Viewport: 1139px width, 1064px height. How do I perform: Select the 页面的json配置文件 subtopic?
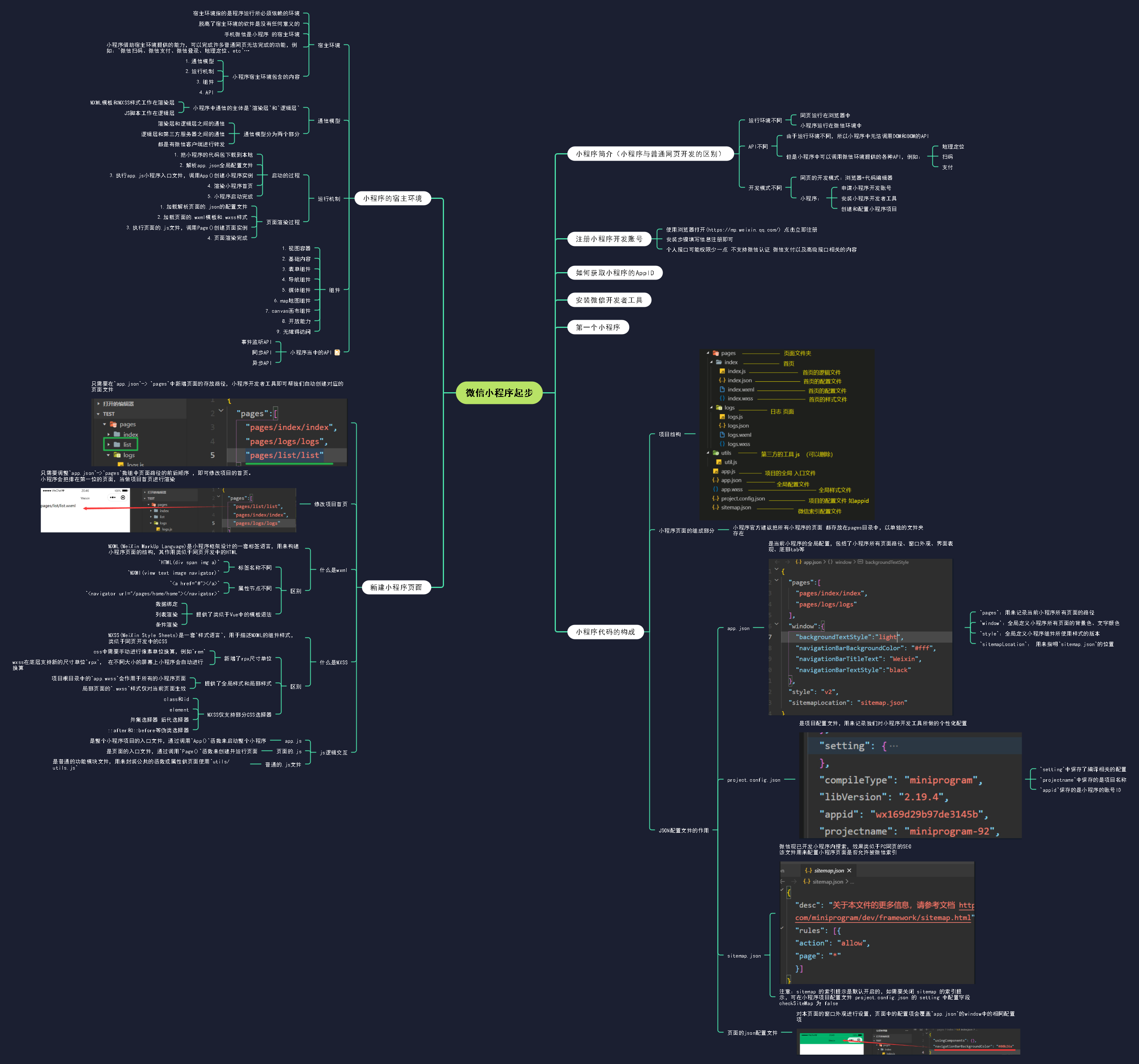(752, 1033)
